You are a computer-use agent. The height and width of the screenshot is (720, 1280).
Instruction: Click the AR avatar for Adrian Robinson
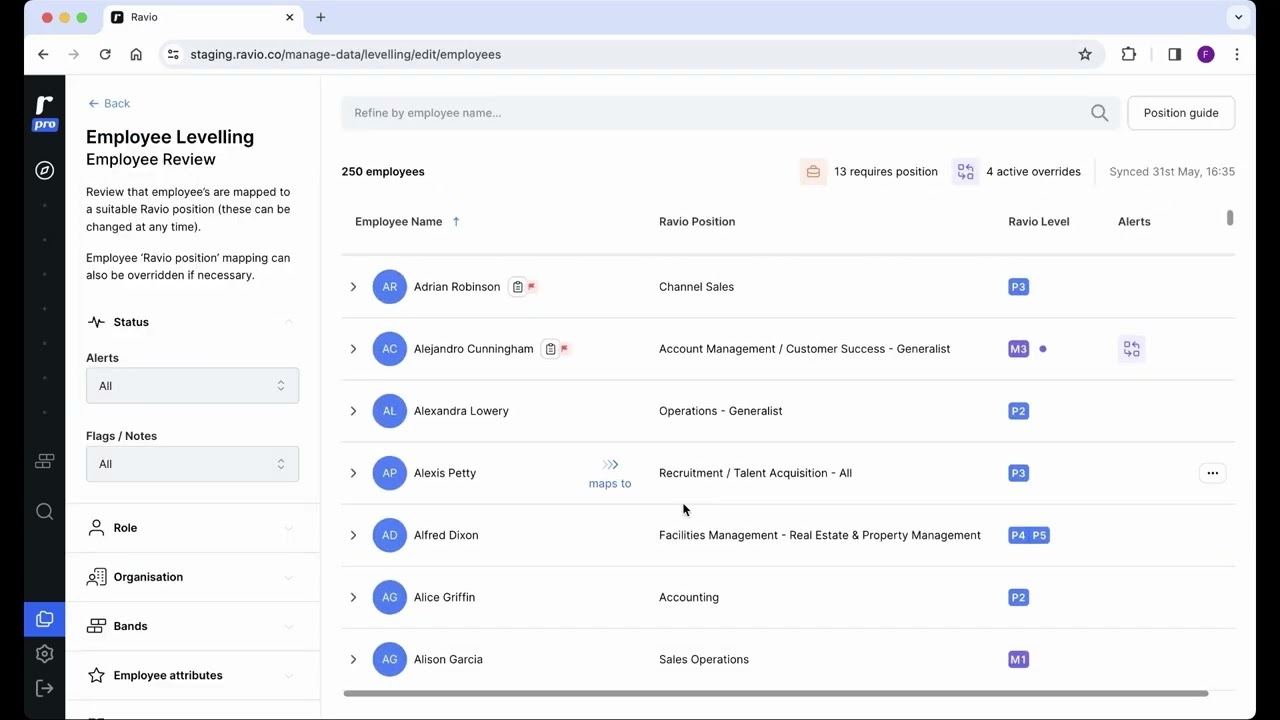coord(390,287)
